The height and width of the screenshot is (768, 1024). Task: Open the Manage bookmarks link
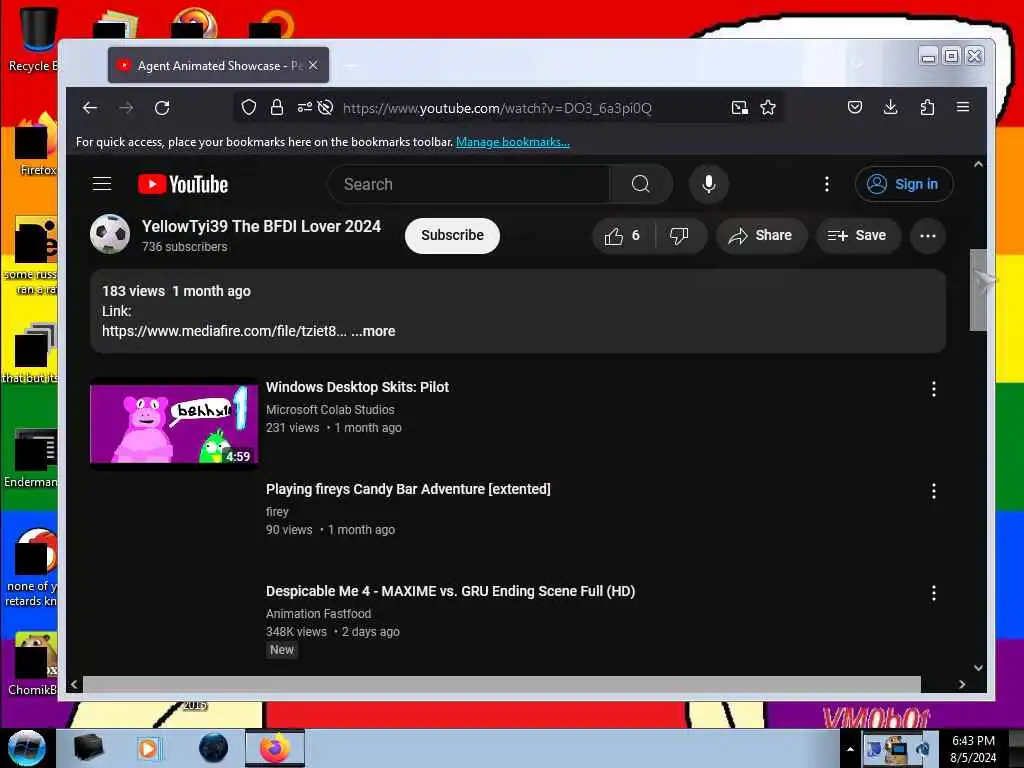tap(513, 142)
